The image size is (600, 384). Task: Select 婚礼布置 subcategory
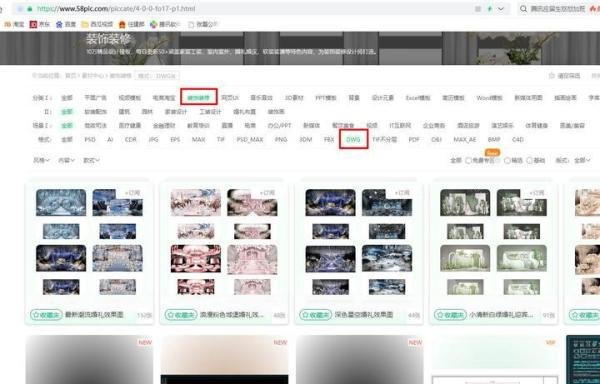(245, 112)
